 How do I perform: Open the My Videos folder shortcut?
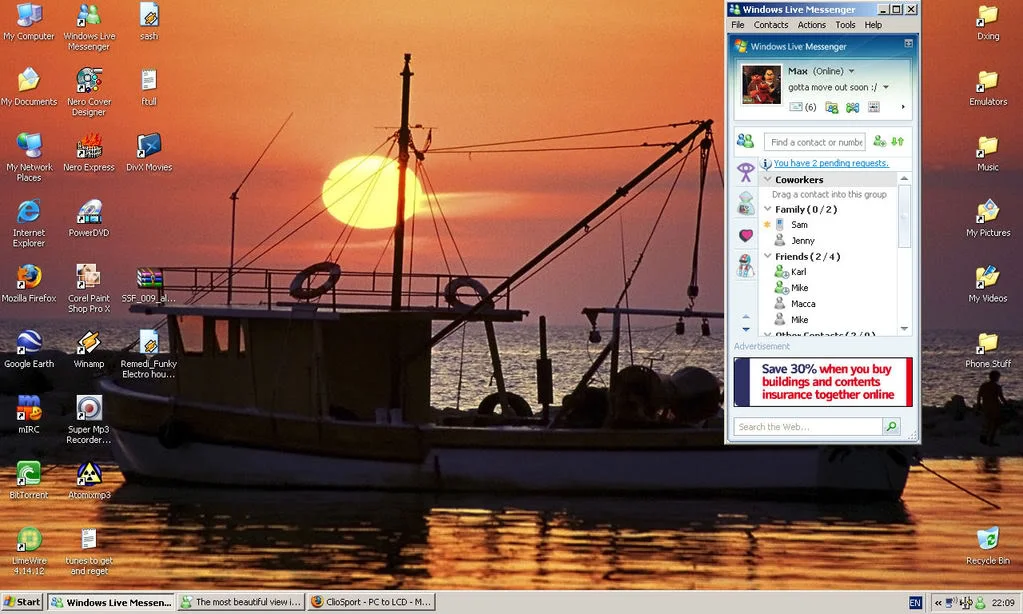(988, 283)
